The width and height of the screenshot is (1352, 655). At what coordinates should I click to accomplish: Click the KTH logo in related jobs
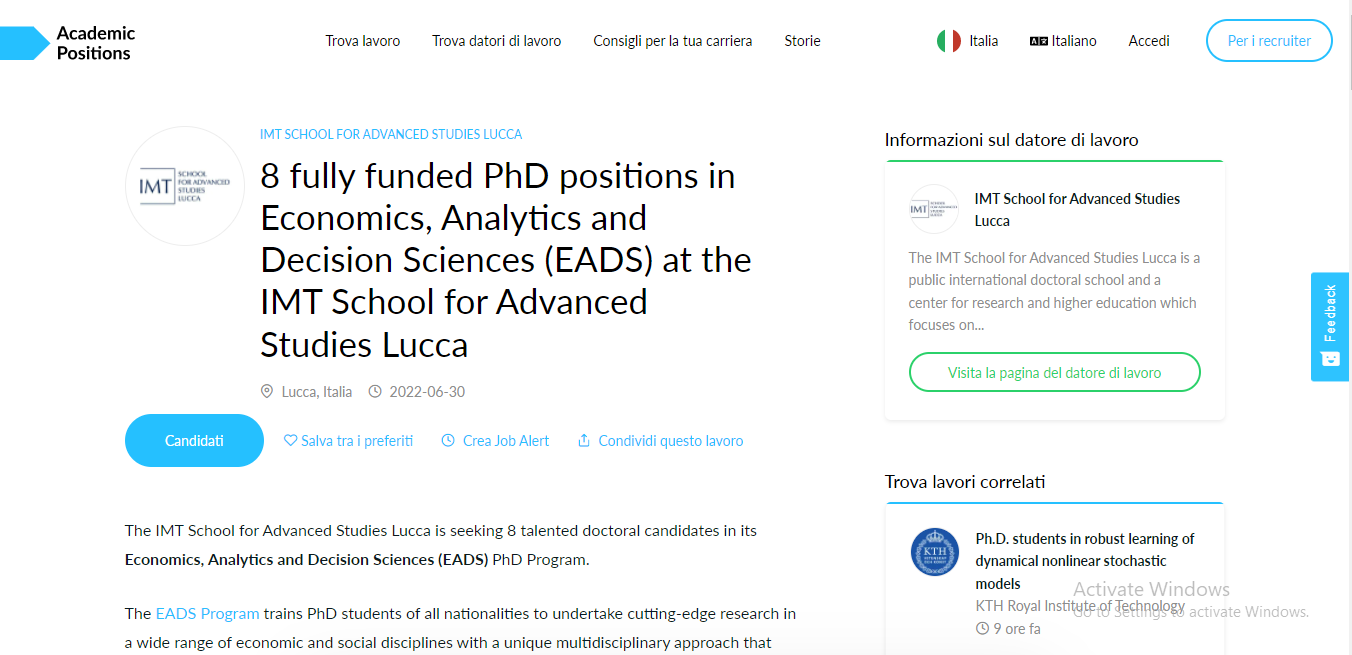coord(935,552)
